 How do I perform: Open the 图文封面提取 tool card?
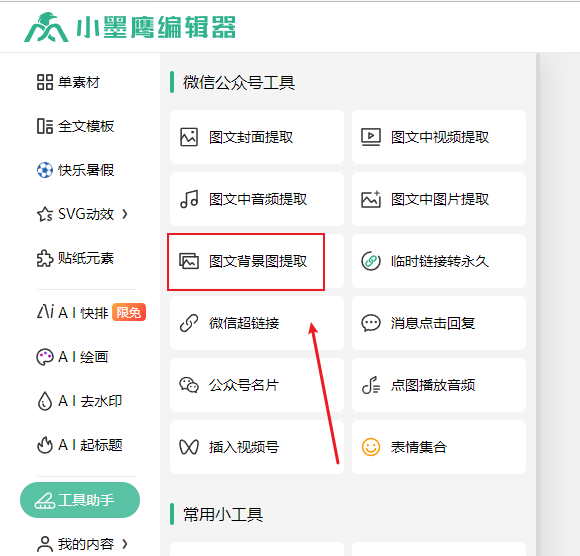(x=257, y=137)
